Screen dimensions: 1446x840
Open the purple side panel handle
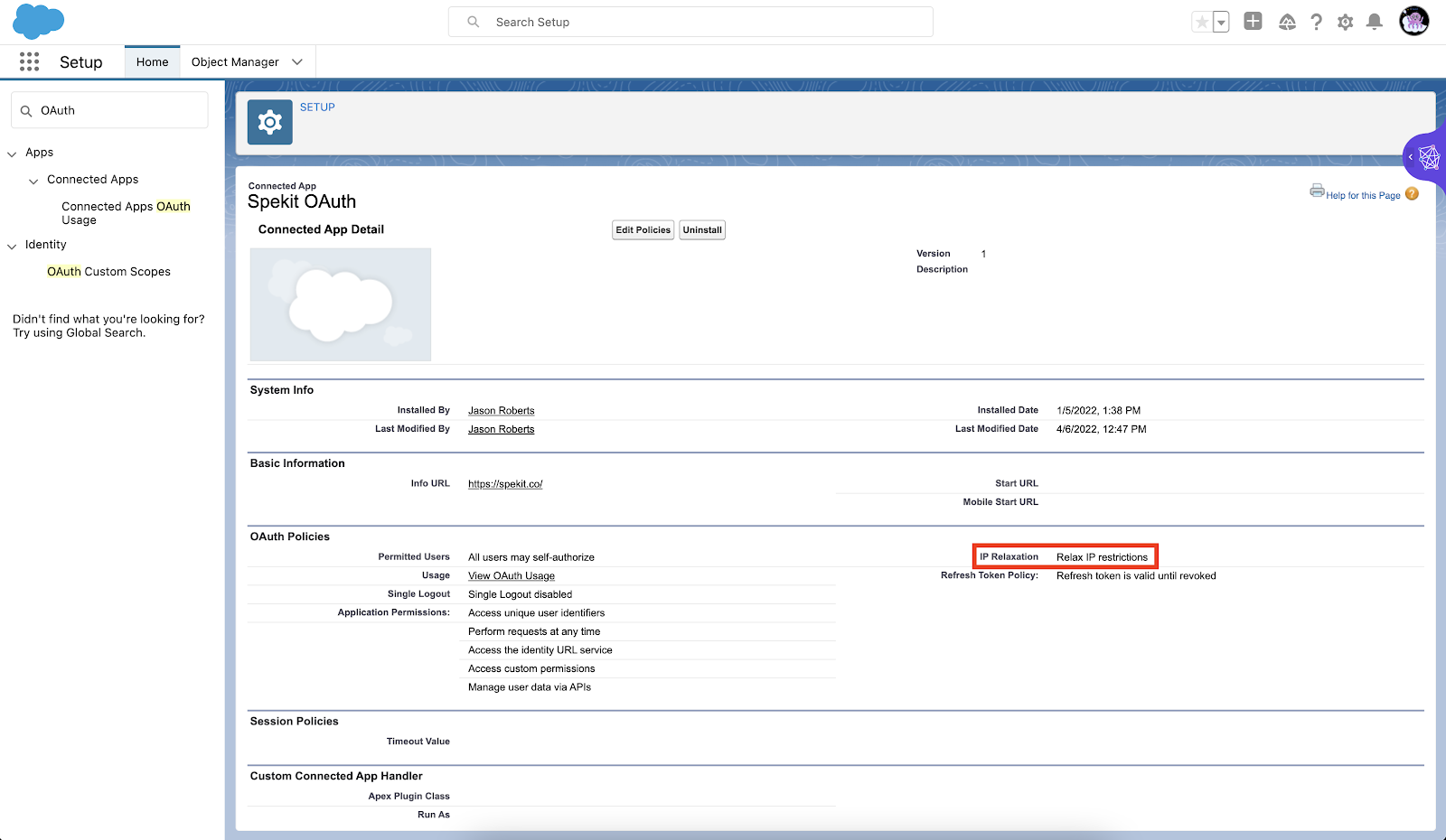[x=1425, y=158]
